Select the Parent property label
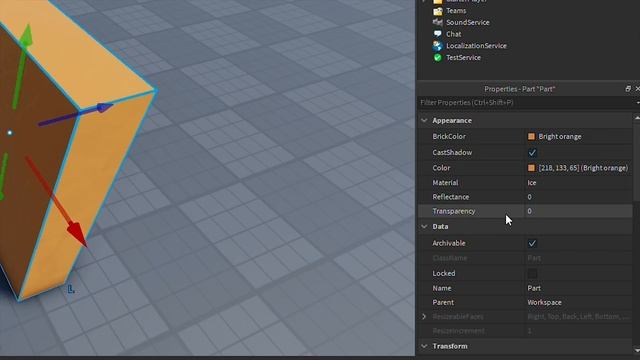This screenshot has width=640, height=360. [x=443, y=302]
